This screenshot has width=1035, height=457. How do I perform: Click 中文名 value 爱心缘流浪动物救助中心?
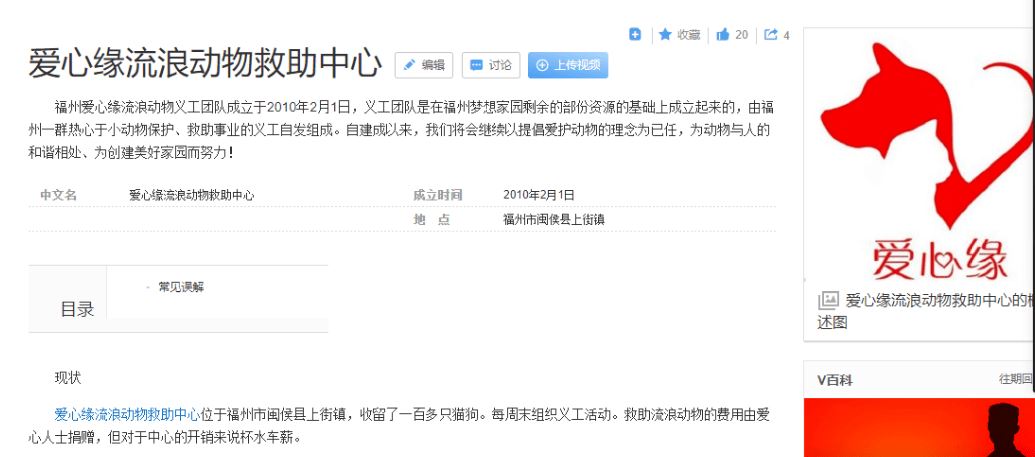191,195
